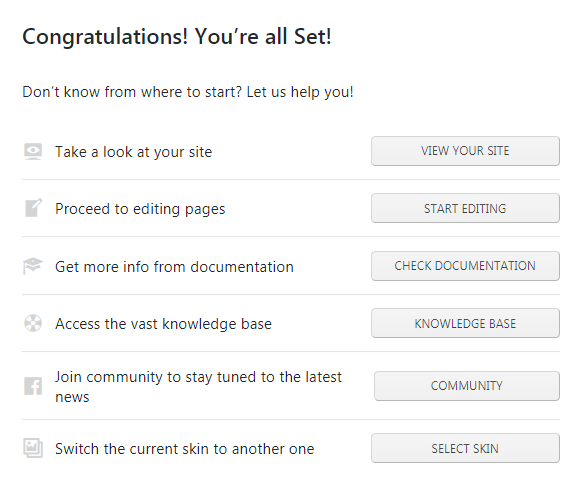Image resolution: width=574 pixels, height=484 pixels.
Task: Open CHECK DOCUMENTATION button
Action: [x=465, y=266]
